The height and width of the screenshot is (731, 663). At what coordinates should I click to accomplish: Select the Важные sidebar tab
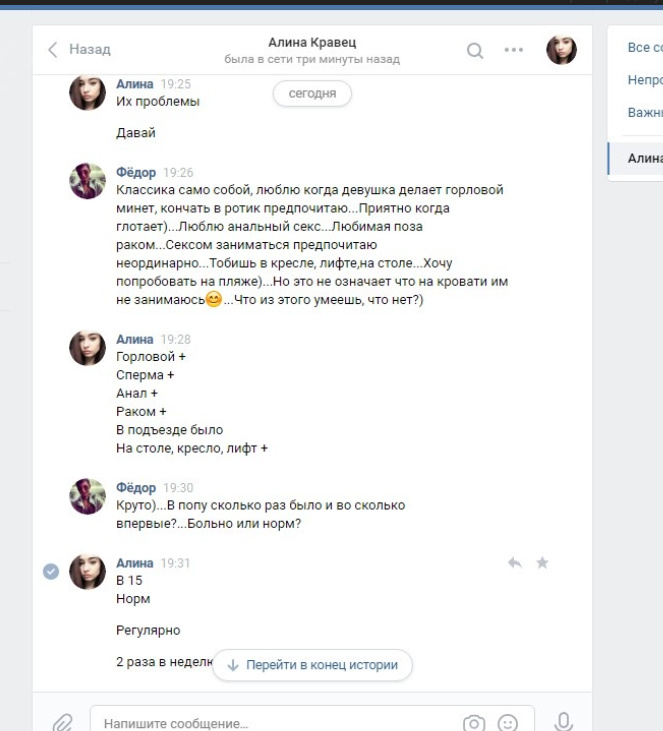pyautogui.click(x=645, y=112)
